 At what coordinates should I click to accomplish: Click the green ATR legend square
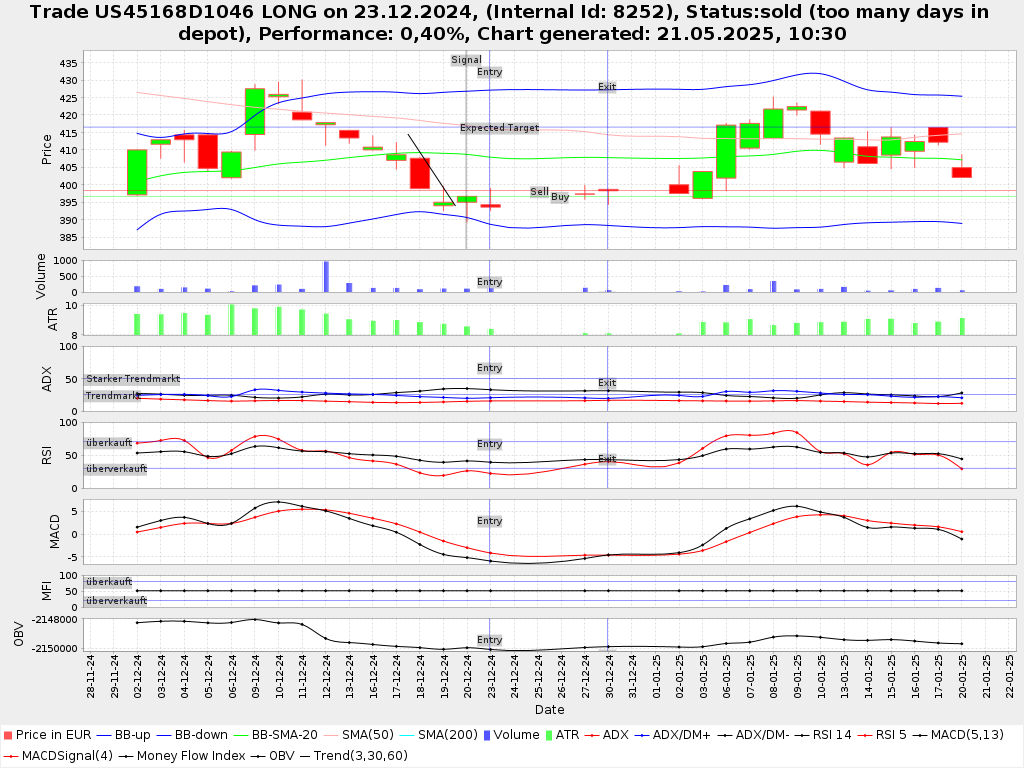(546, 735)
